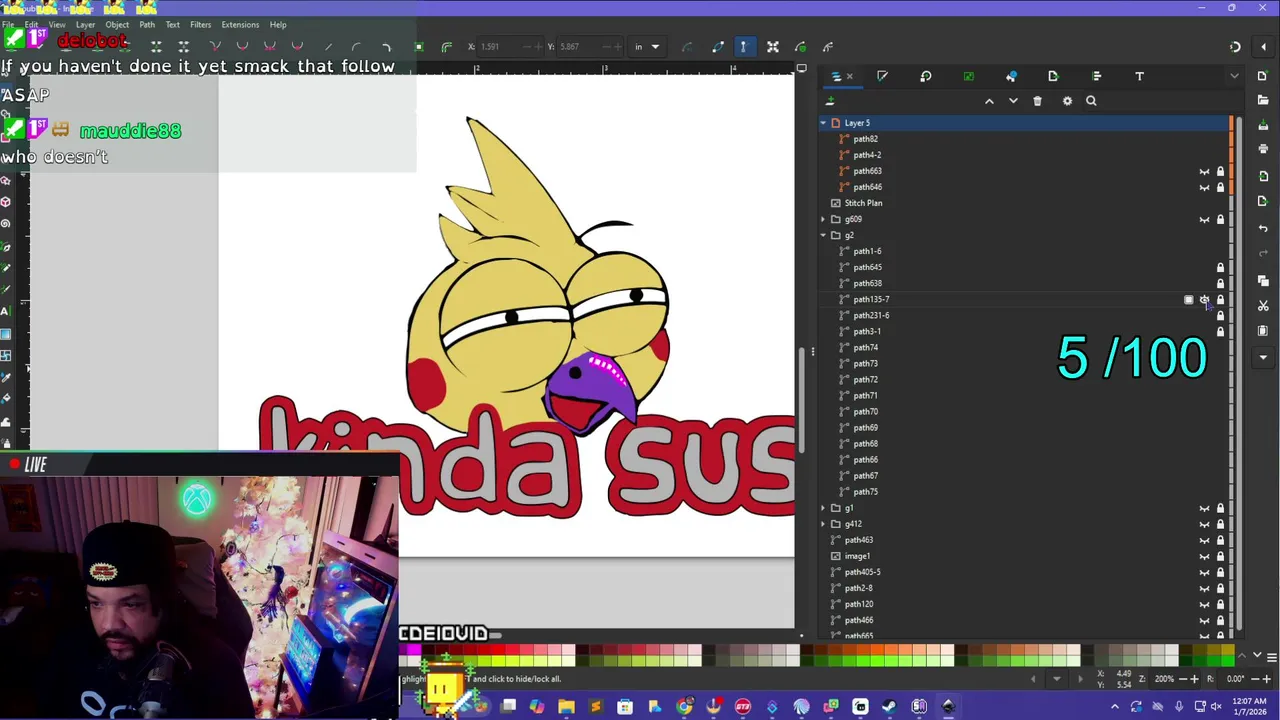This screenshot has height=720, width=1280.
Task: Open the Export panel tab
Action: (1053, 76)
